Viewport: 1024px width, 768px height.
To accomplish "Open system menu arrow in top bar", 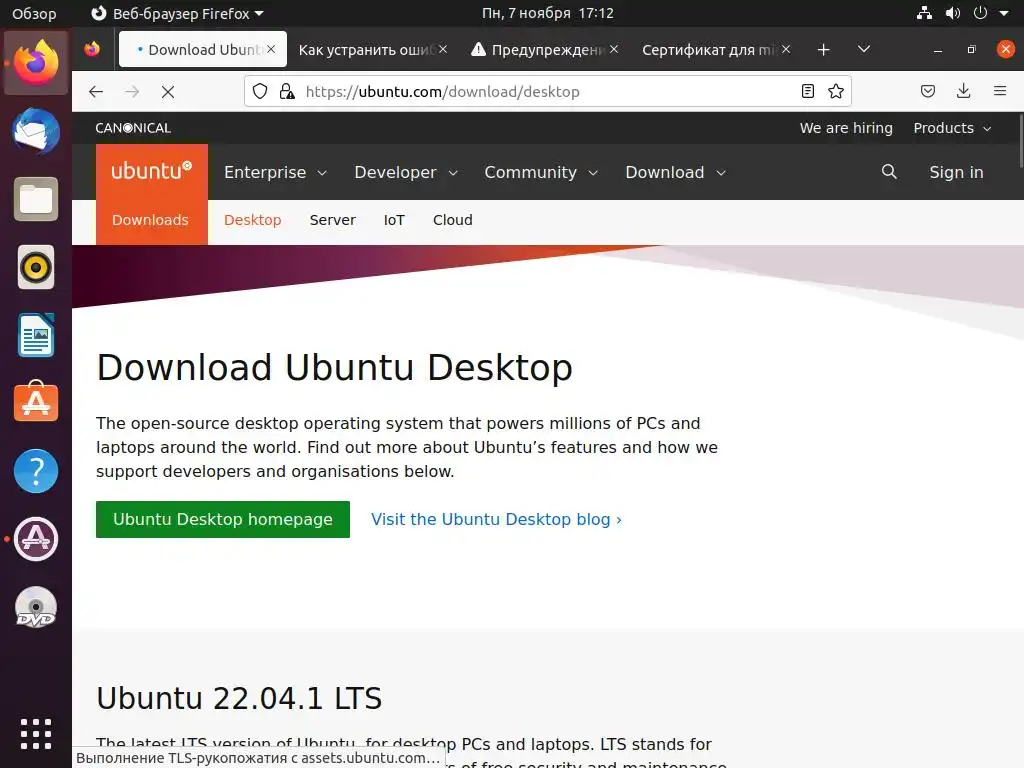I will point(1004,13).
